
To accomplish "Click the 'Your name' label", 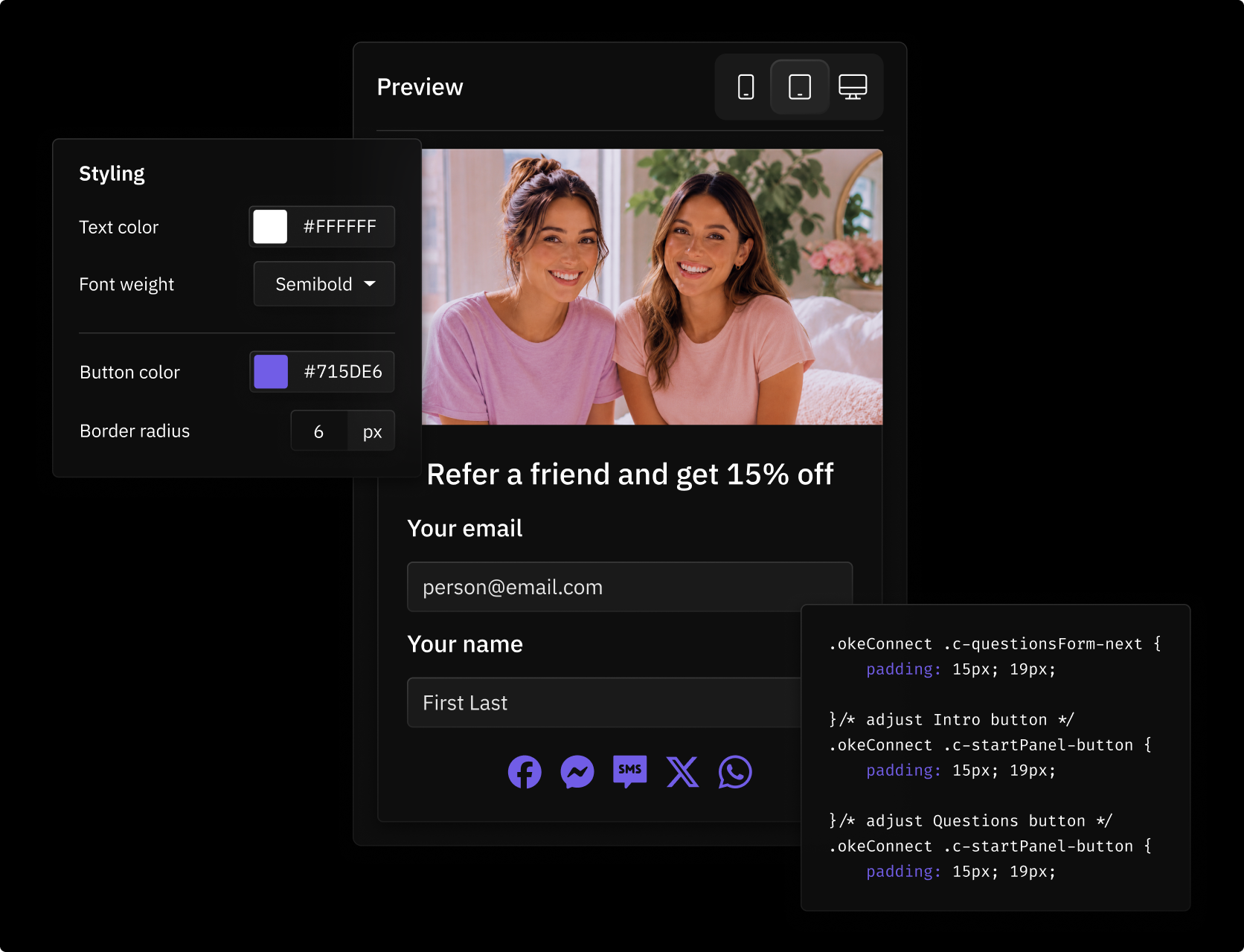I will (465, 644).
